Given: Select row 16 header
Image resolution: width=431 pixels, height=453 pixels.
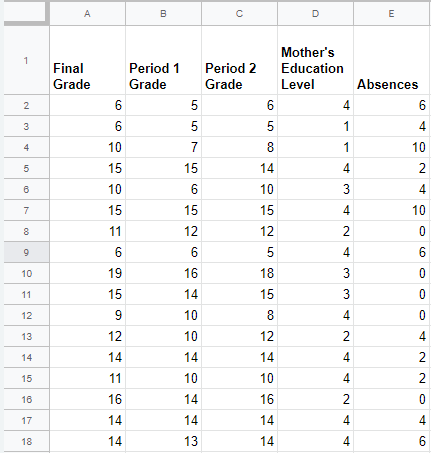Looking at the screenshot, I should tap(26, 399).
